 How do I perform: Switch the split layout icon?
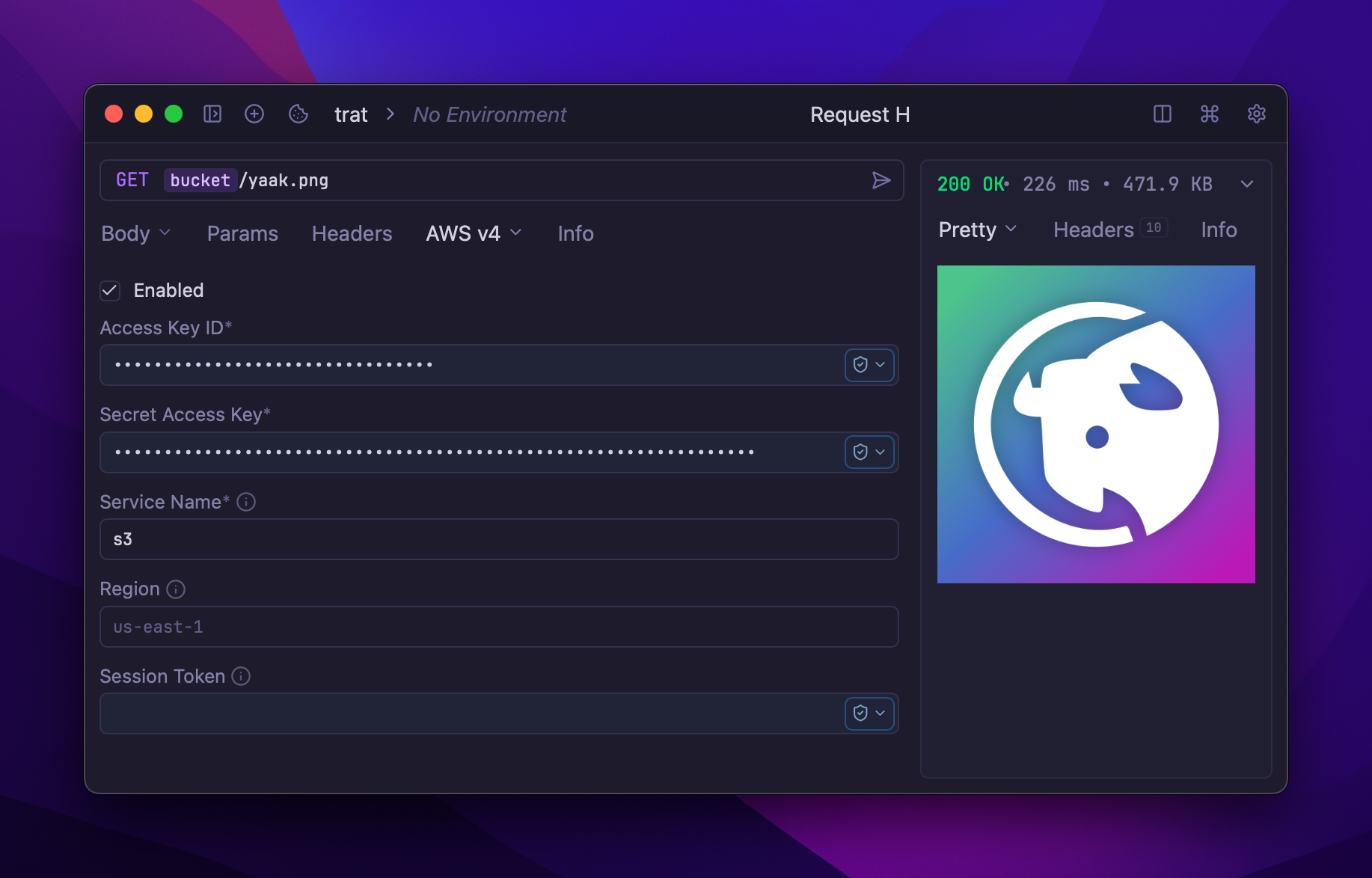coord(1162,114)
